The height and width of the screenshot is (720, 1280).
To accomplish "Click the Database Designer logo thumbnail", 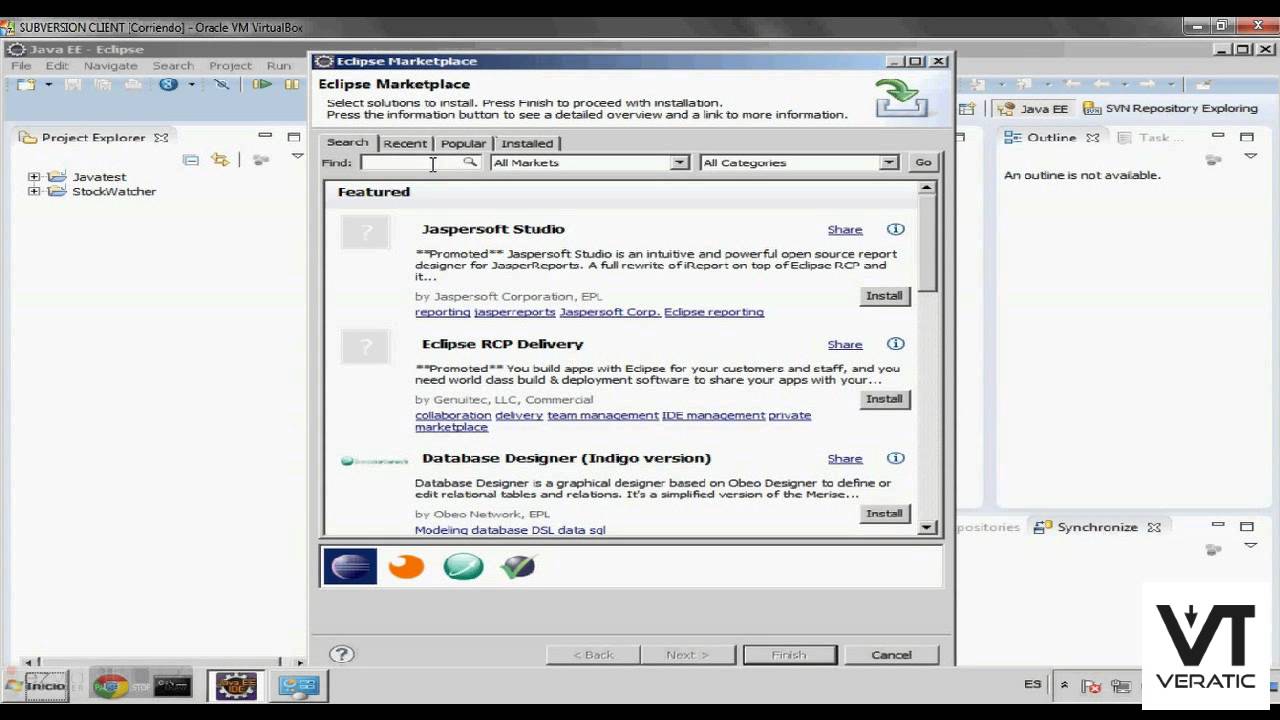I will click(x=375, y=461).
